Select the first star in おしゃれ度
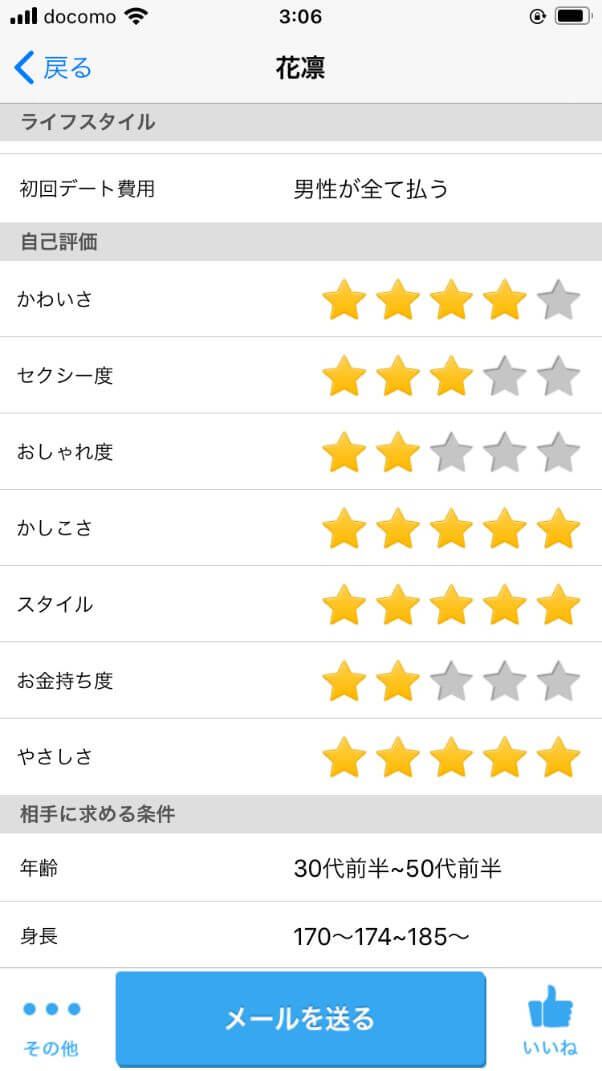Image resolution: width=602 pixels, height=1071 pixels. coord(345,452)
